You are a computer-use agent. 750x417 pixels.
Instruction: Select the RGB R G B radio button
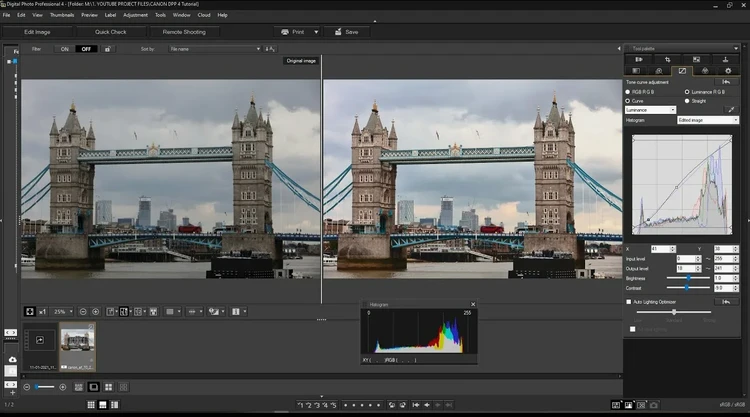628,92
